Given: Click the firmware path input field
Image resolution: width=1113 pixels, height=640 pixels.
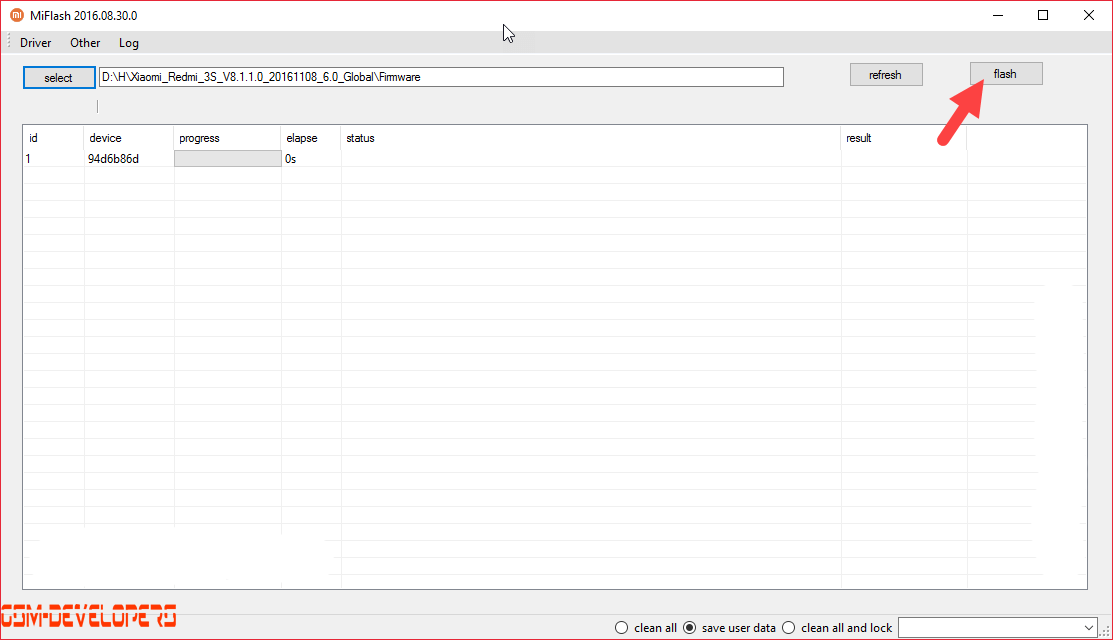Looking at the screenshot, I should (441, 77).
